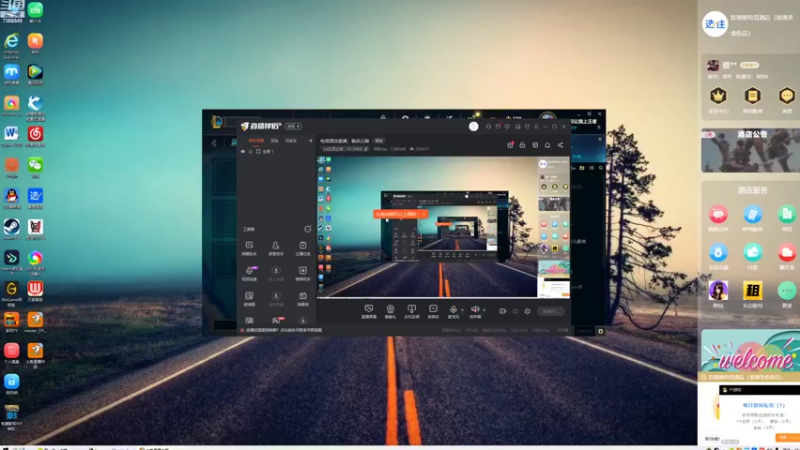Click message hexagon icon in hotel panel
Image resolution: width=800 pixels, height=450 pixels.
pos(787,95)
